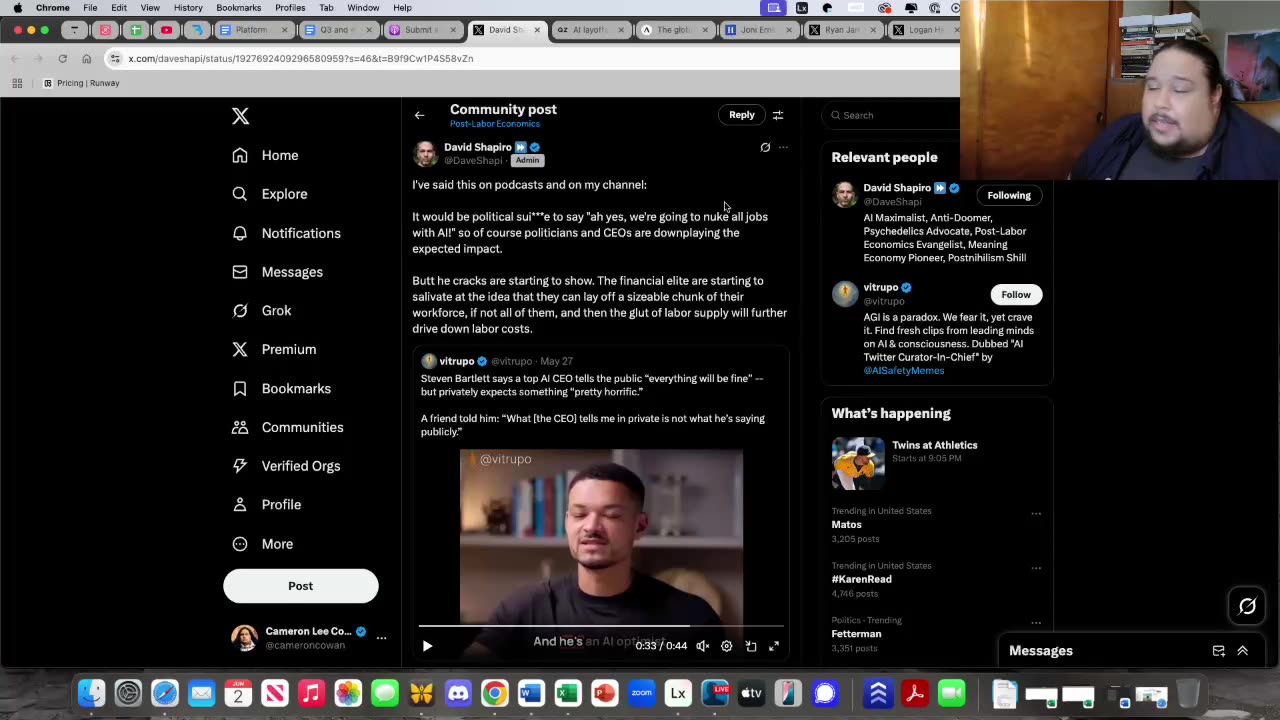Reload the page in Chrome
The height and width of the screenshot is (720, 1280).
pyautogui.click(x=62, y=58)
